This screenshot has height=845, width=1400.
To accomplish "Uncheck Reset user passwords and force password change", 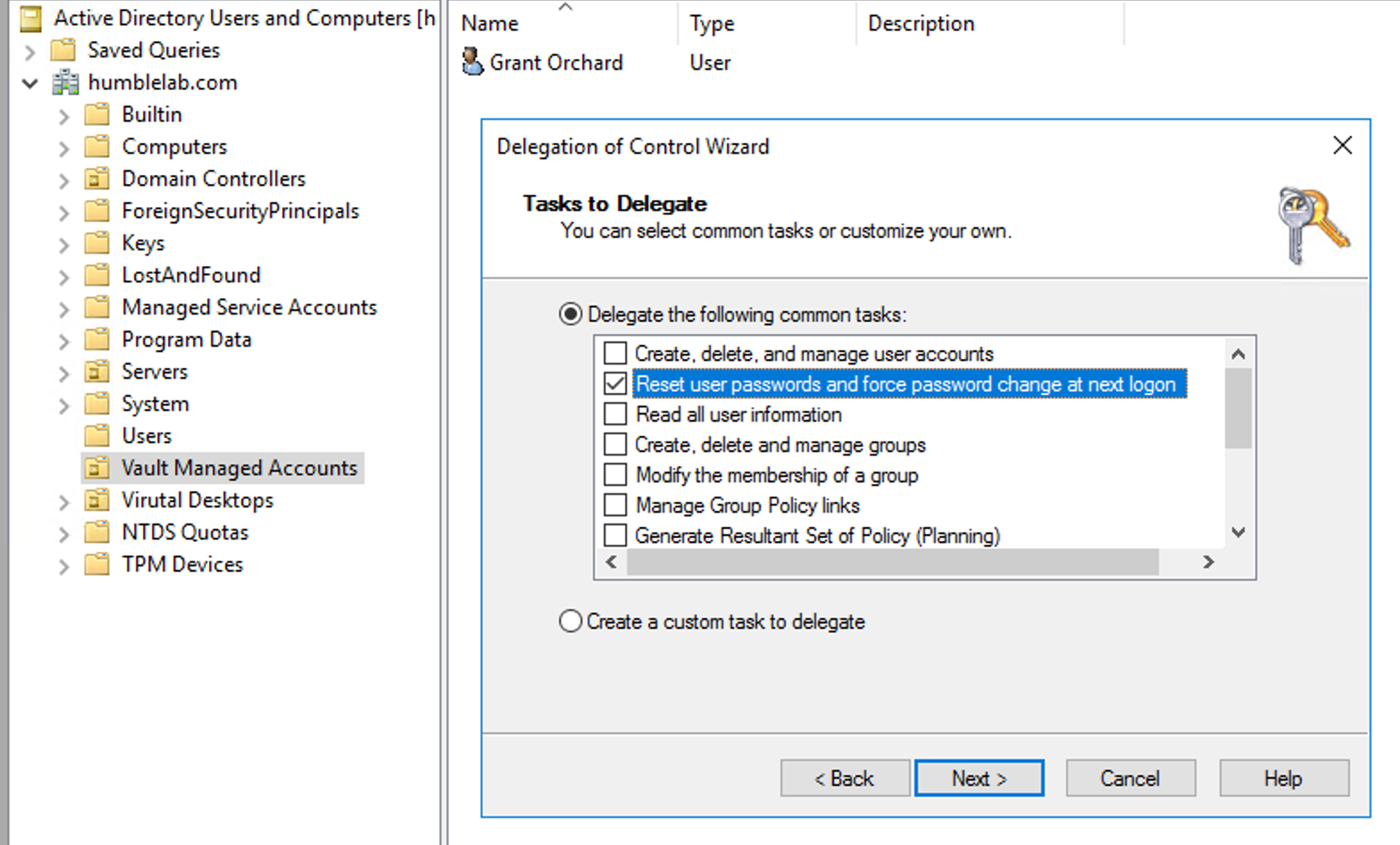I will [x=615, y=384].
